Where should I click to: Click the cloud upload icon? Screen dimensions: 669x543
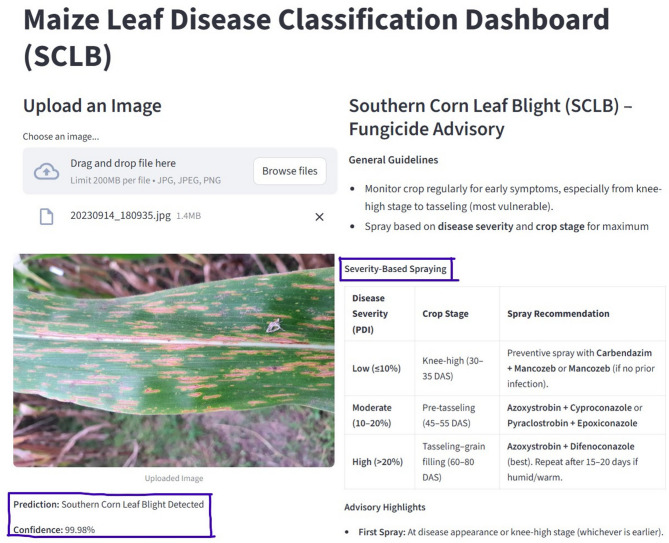pyautogui.click(x=47, y=171)
